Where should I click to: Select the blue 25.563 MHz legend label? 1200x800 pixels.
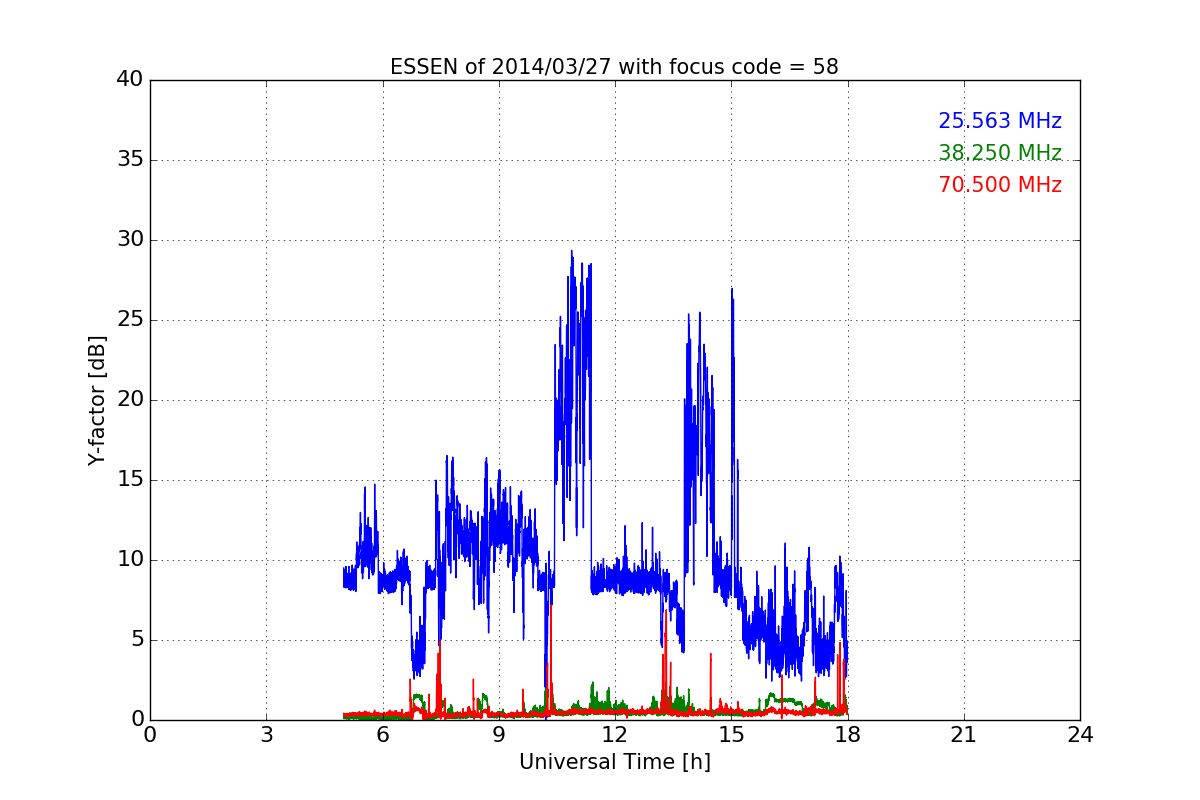tap(1000, 121)
